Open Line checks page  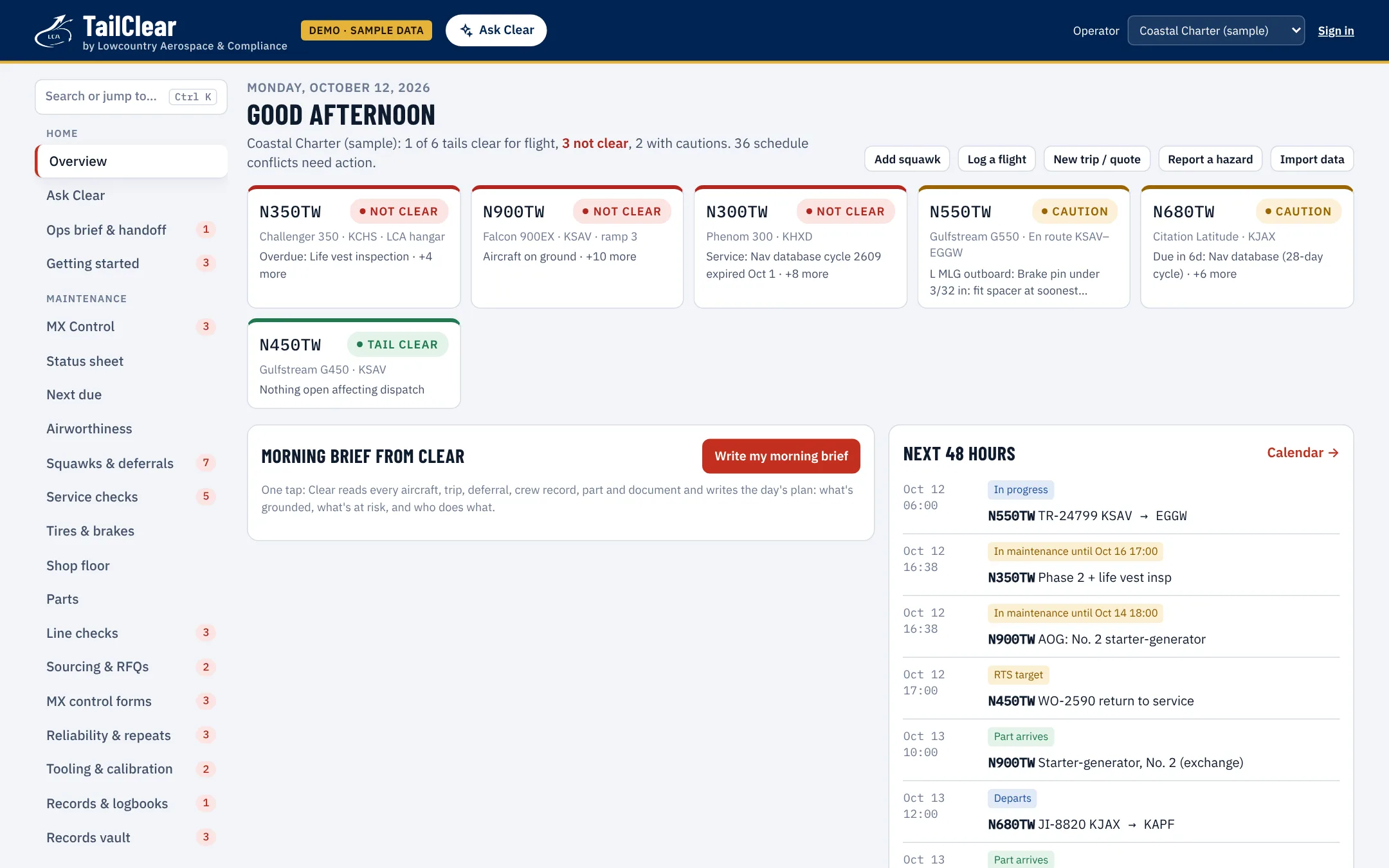(x=131, y=633)
